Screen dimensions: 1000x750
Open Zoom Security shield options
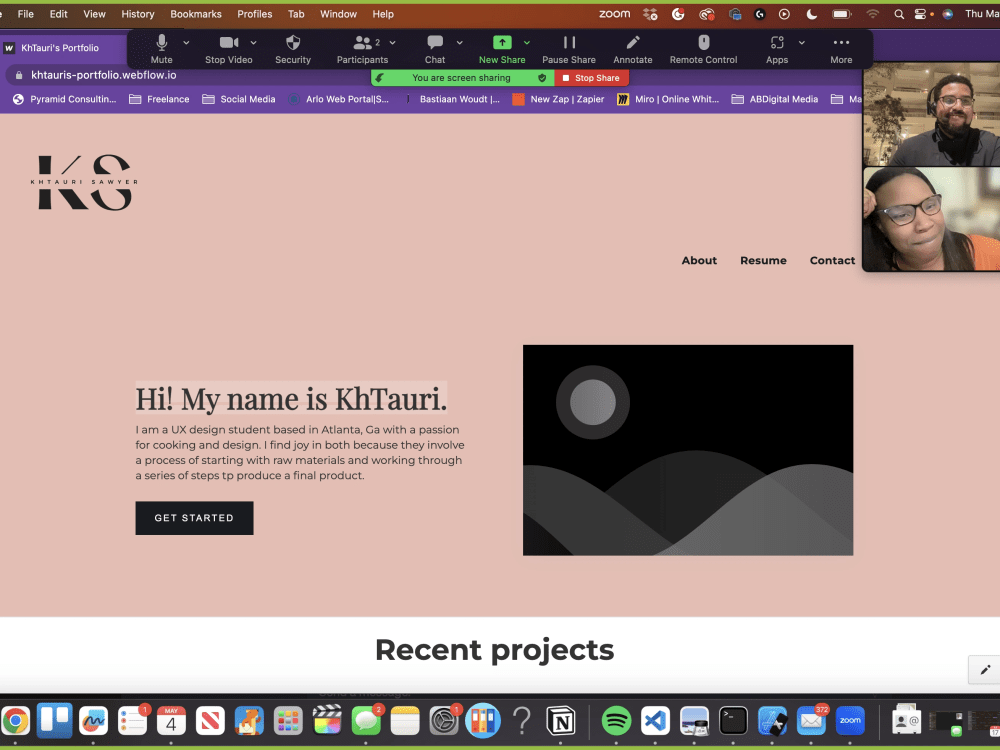tap(293, 48)
